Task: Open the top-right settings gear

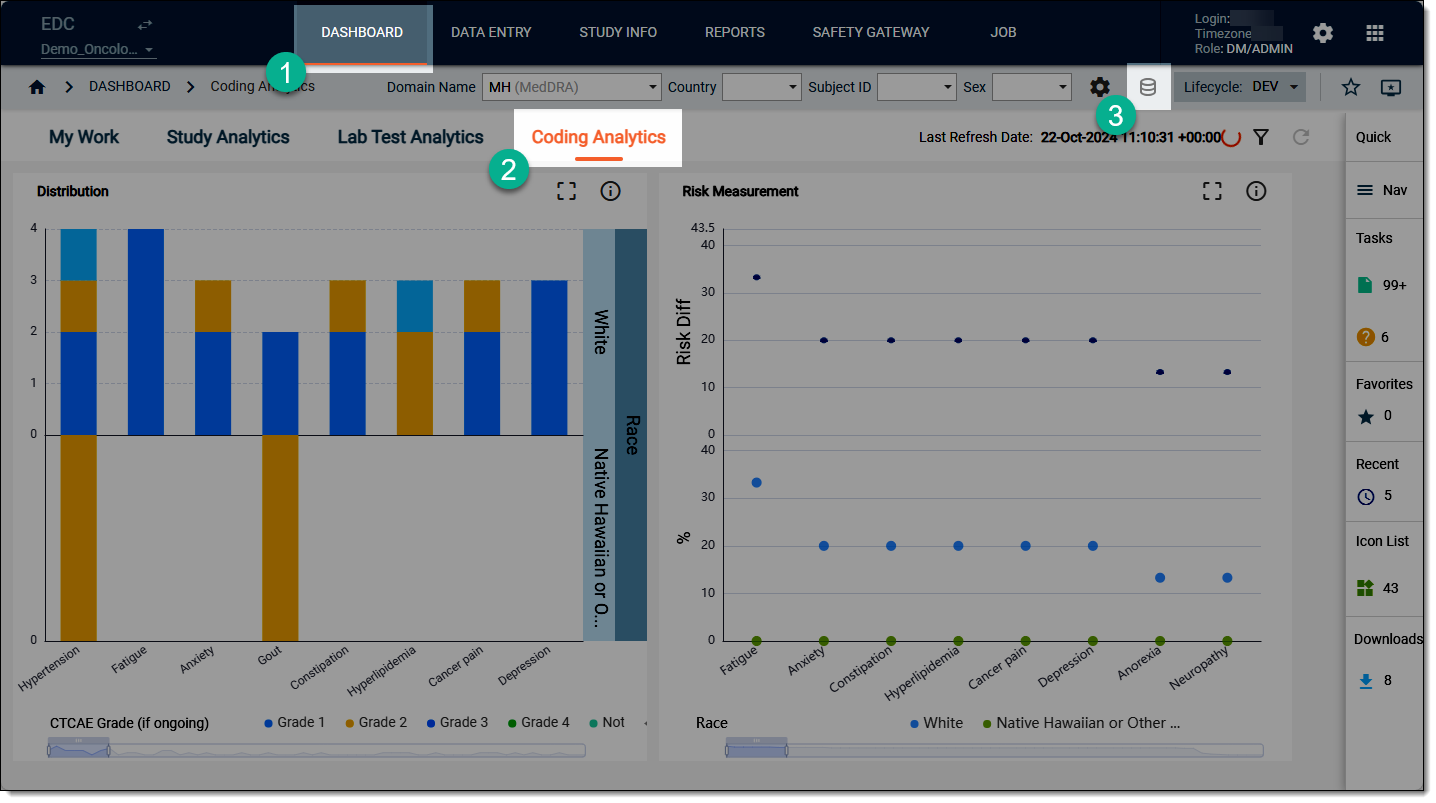Action: 1323,33
